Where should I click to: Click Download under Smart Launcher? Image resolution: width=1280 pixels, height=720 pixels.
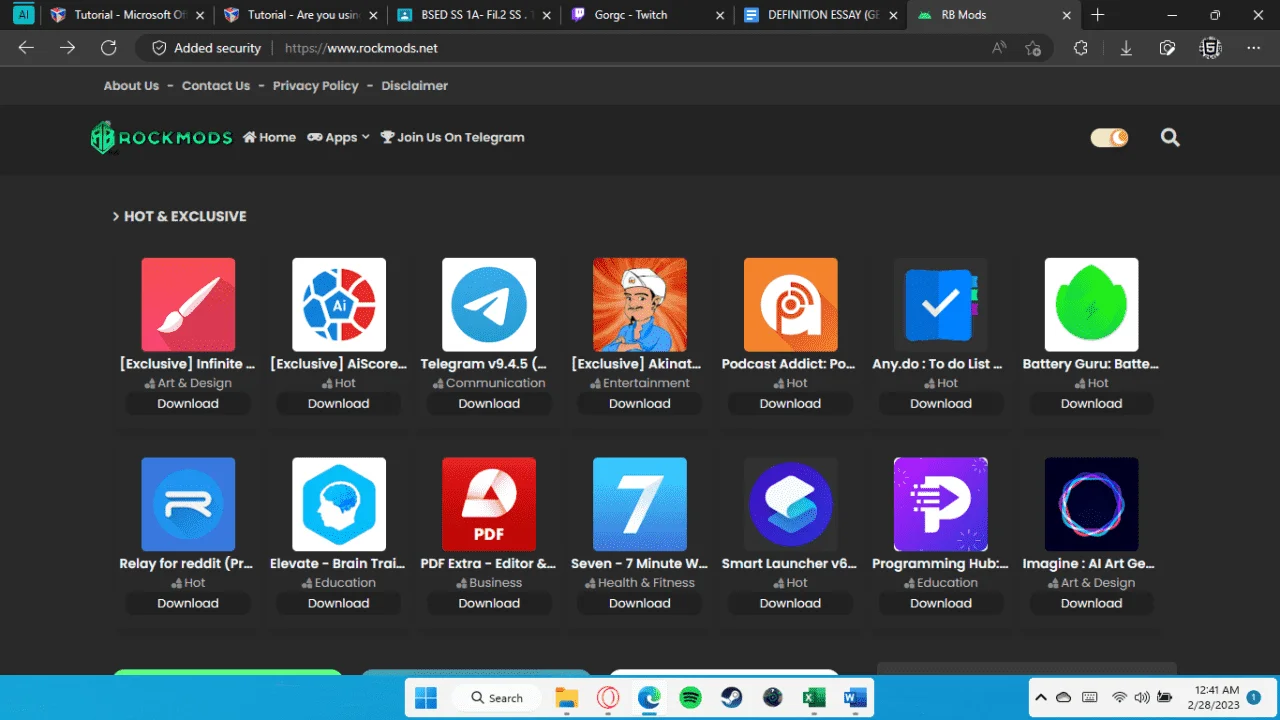(790, 604)
